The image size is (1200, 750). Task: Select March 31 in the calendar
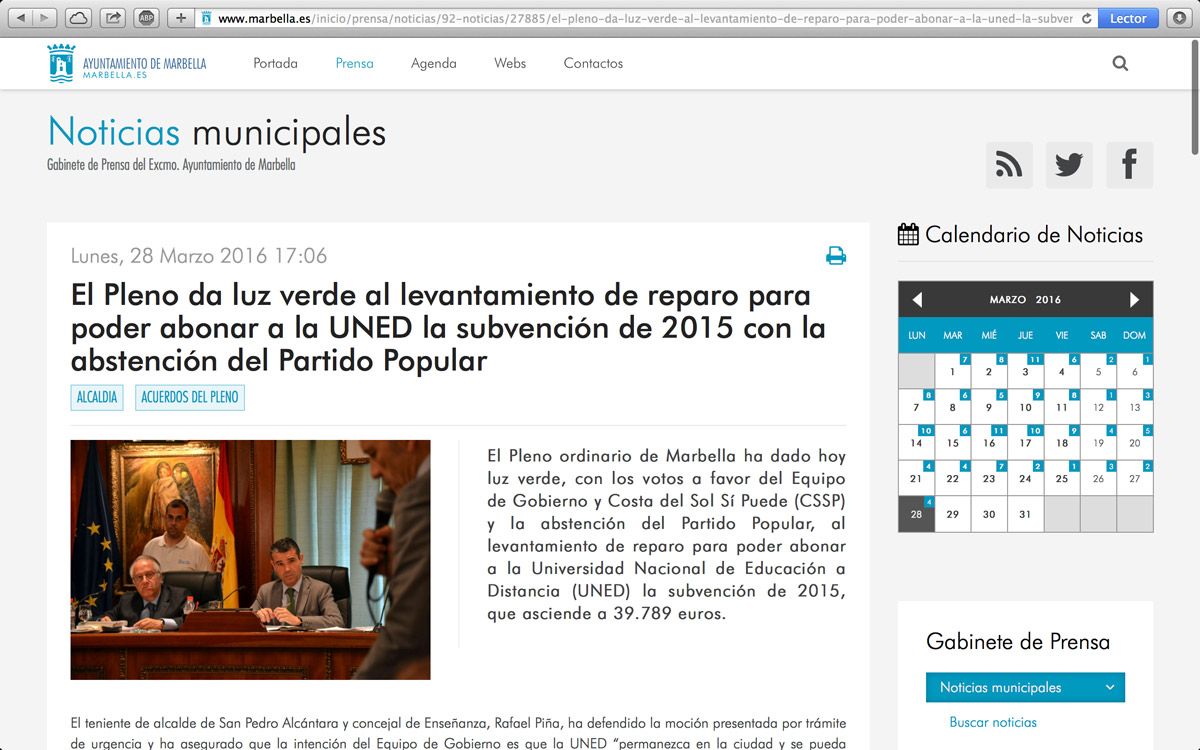click(x=1025, y=514)
